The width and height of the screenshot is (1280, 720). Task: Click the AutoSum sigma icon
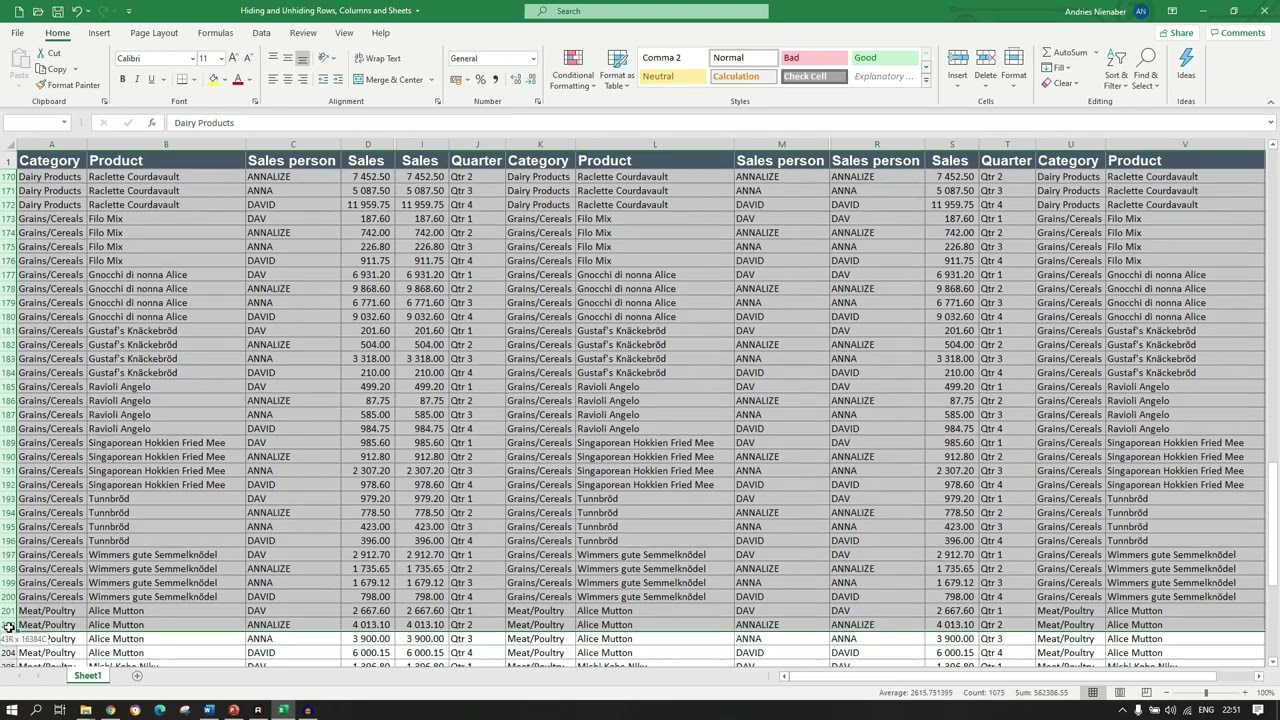coord(1047,53)
